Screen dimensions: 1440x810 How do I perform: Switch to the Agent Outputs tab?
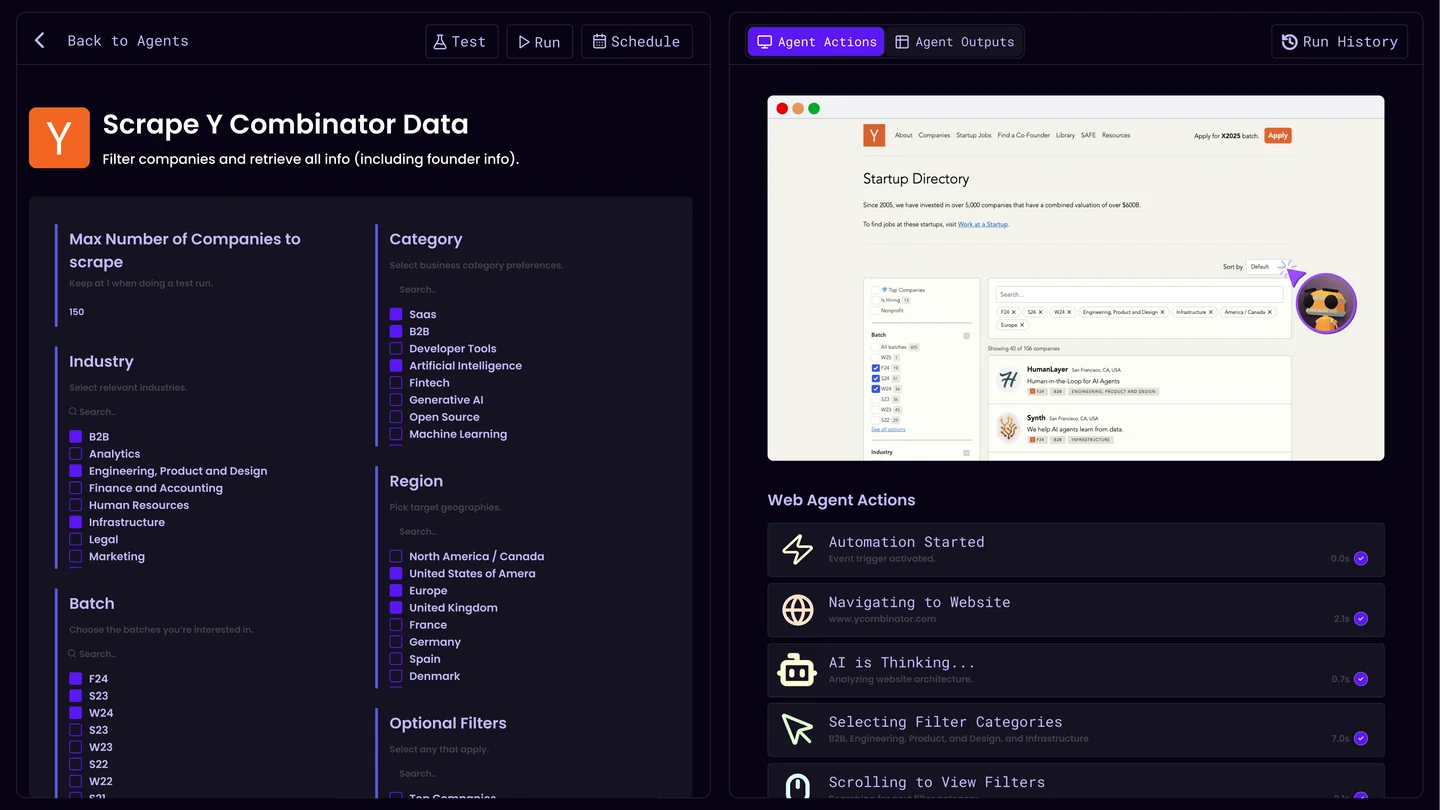954,42
